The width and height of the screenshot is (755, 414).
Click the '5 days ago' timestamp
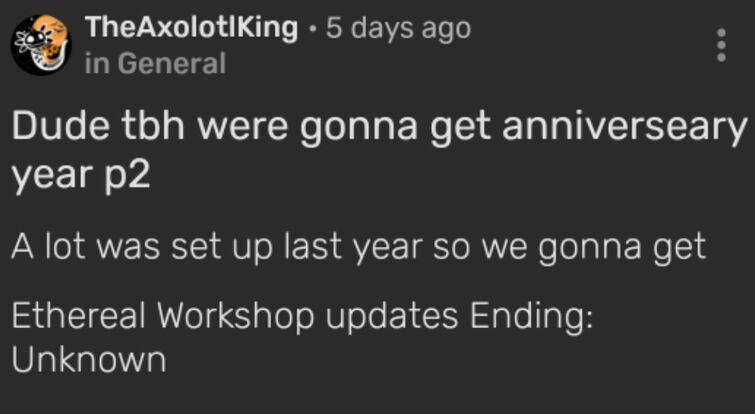click(x=398, y=29)
